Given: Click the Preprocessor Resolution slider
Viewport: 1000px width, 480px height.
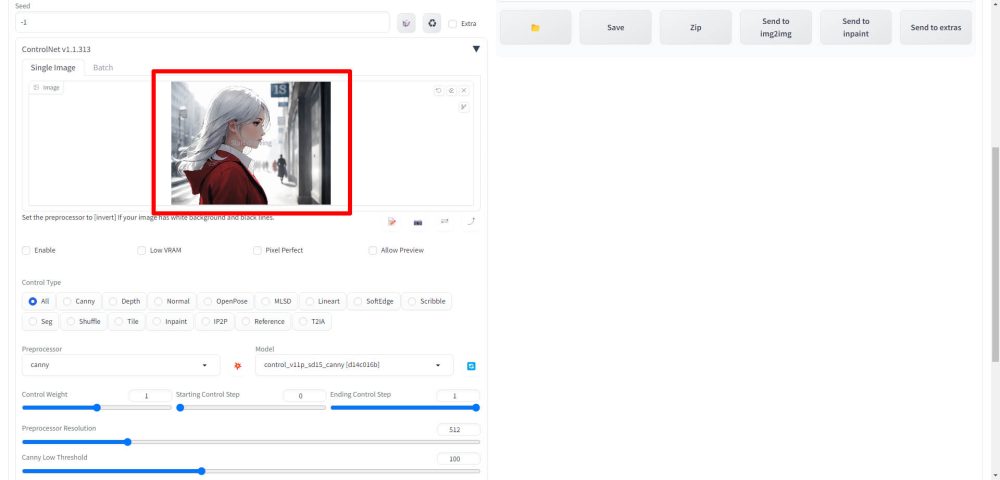Looking at the screenshot, I should [250, 441].
